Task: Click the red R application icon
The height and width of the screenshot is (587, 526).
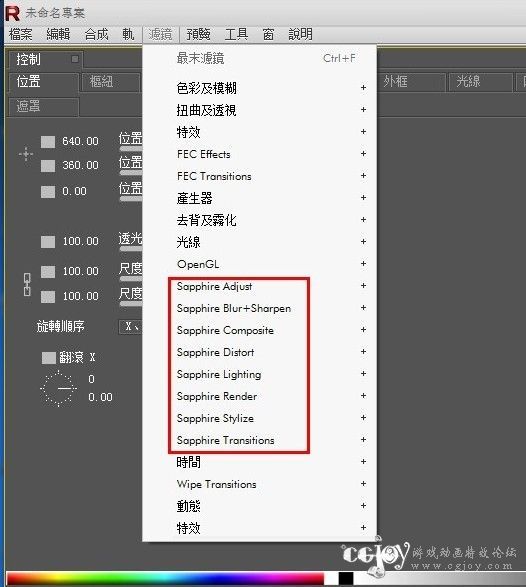Action: (12, 13)
